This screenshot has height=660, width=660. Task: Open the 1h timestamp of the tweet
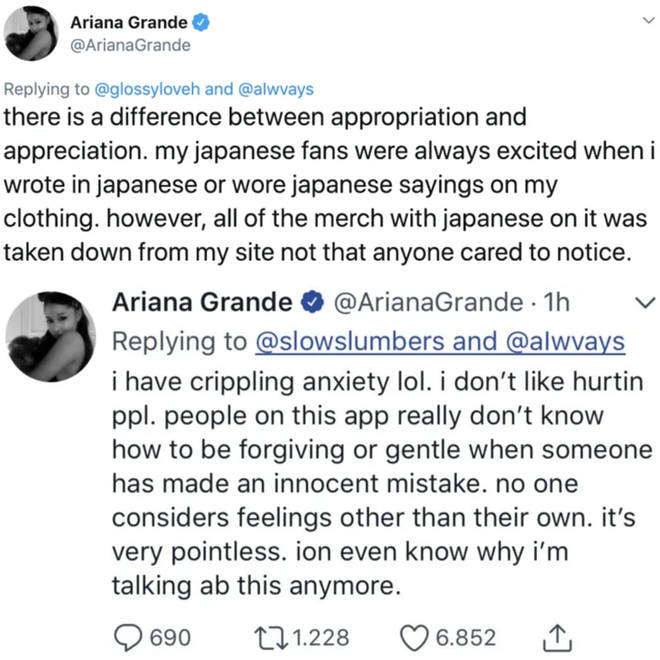556,302
